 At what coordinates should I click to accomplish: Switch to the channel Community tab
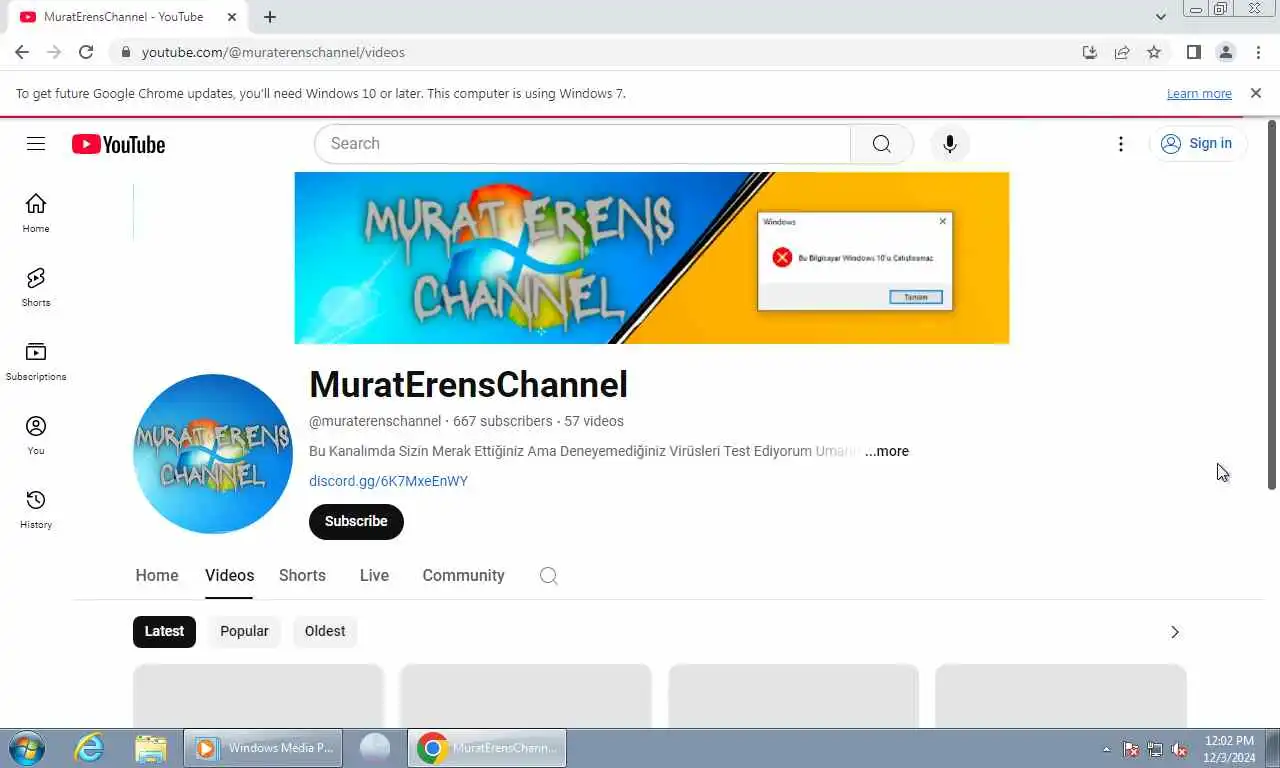click(x=463, y=576)
